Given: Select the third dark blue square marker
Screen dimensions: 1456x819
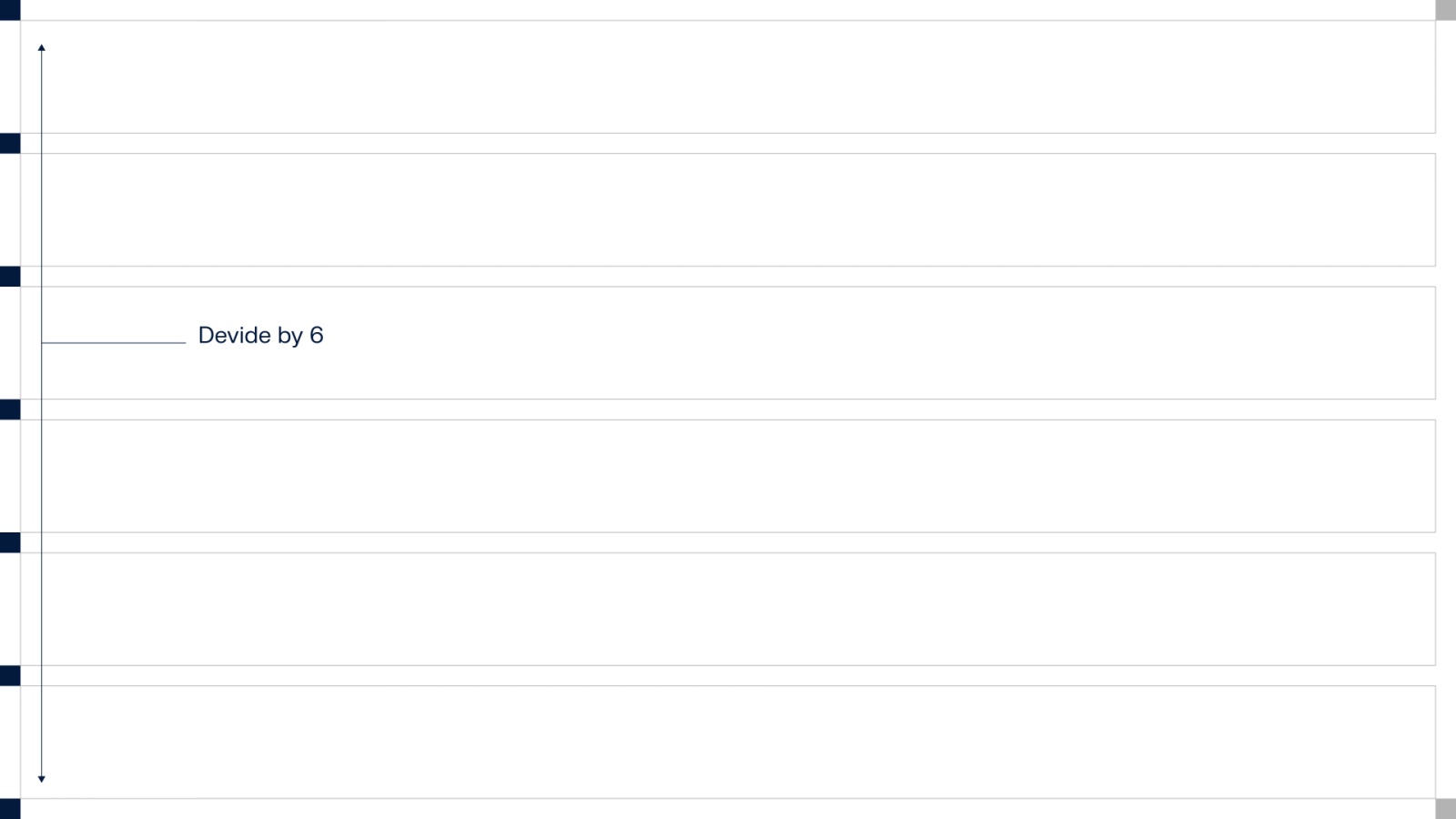Looking at the screenshot, I should [10, 277].
